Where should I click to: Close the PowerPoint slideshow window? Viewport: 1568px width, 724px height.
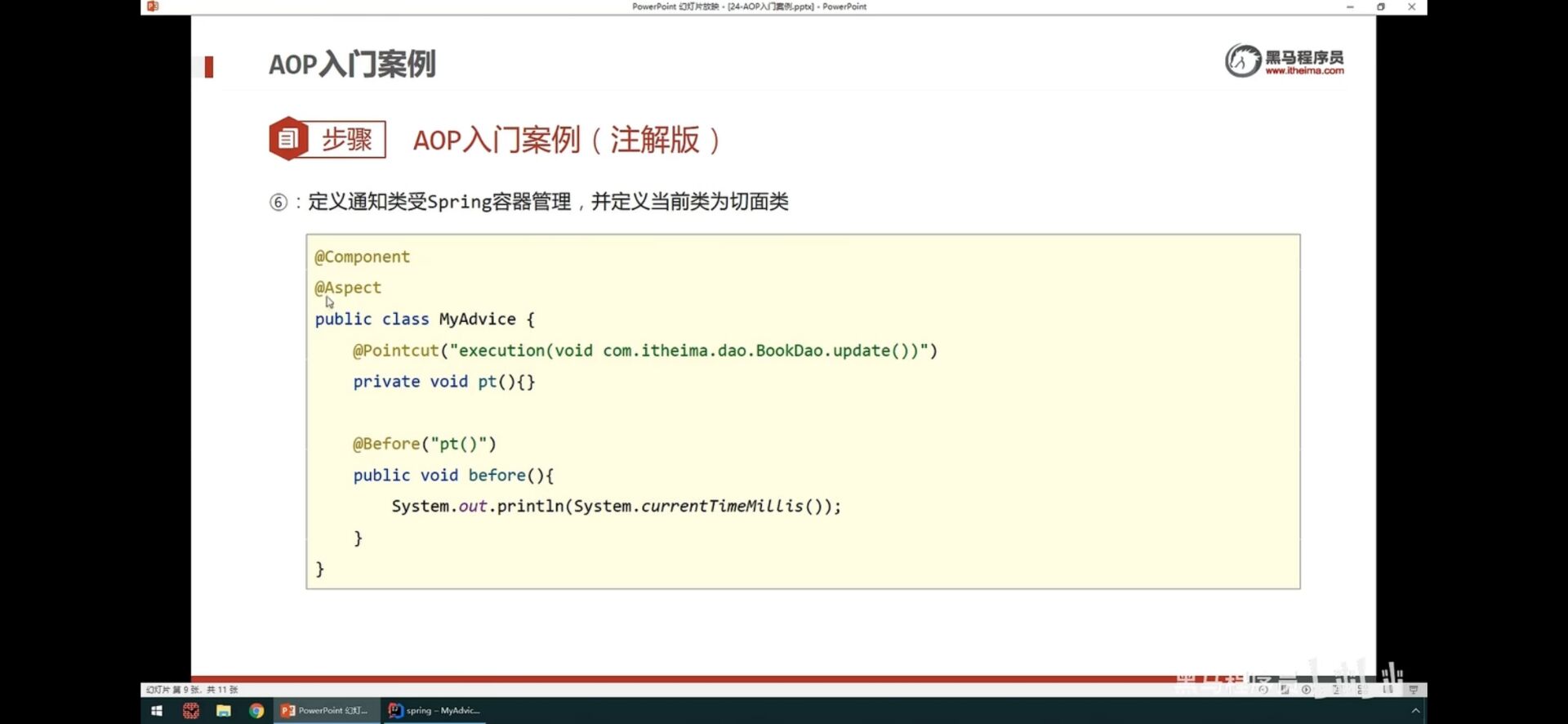1412,7
